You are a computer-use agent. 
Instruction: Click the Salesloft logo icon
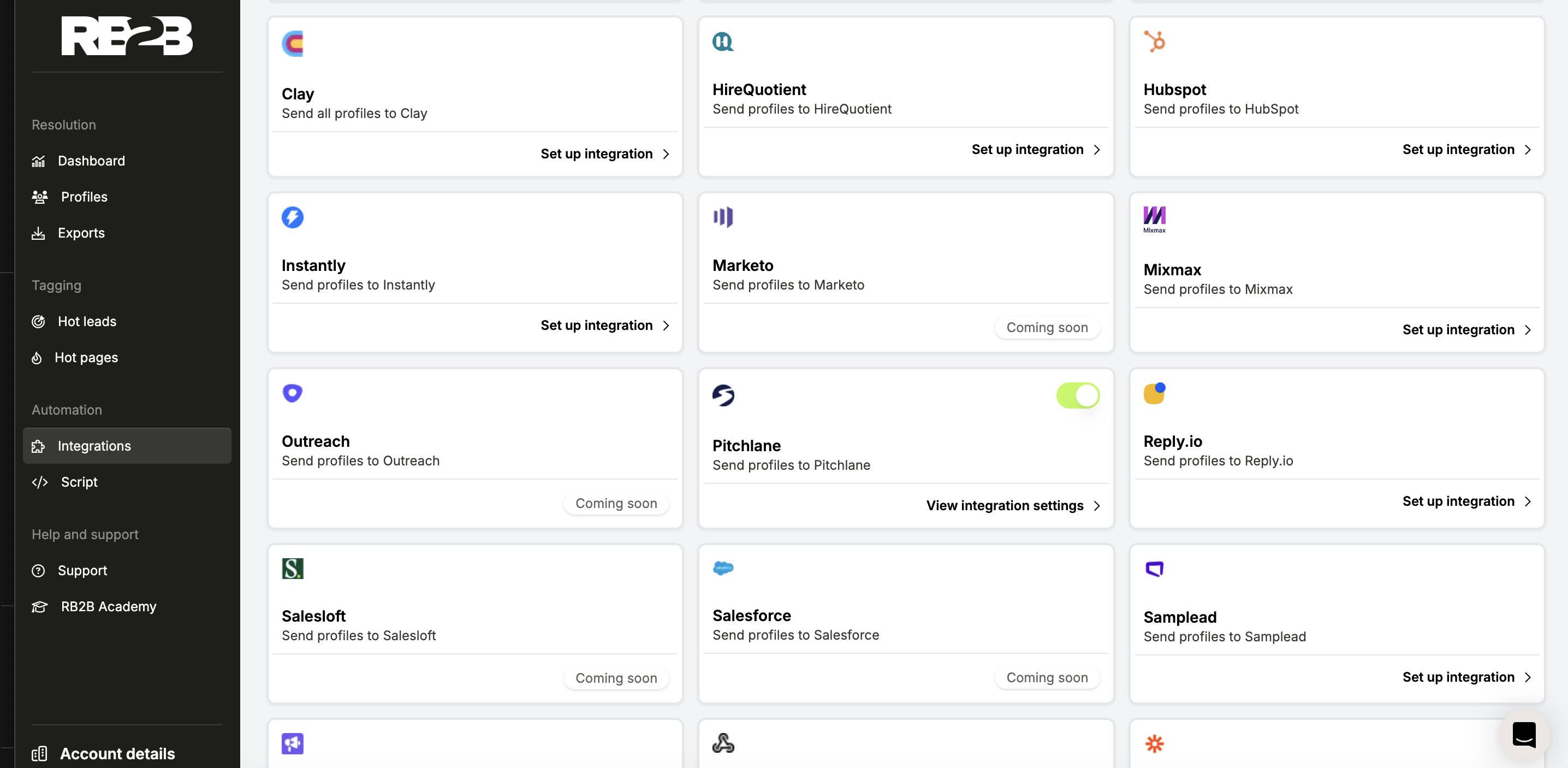[x=293, y=569]
